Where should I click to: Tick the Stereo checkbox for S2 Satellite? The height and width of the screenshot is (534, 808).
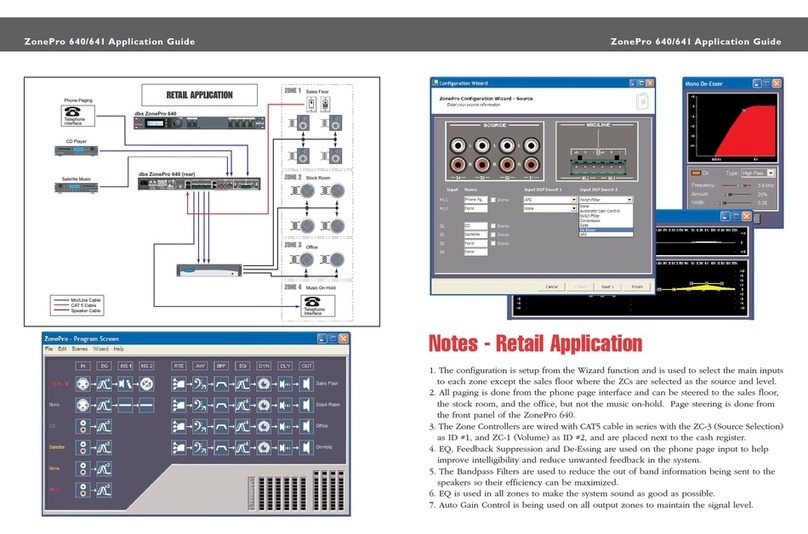[493, 235]
